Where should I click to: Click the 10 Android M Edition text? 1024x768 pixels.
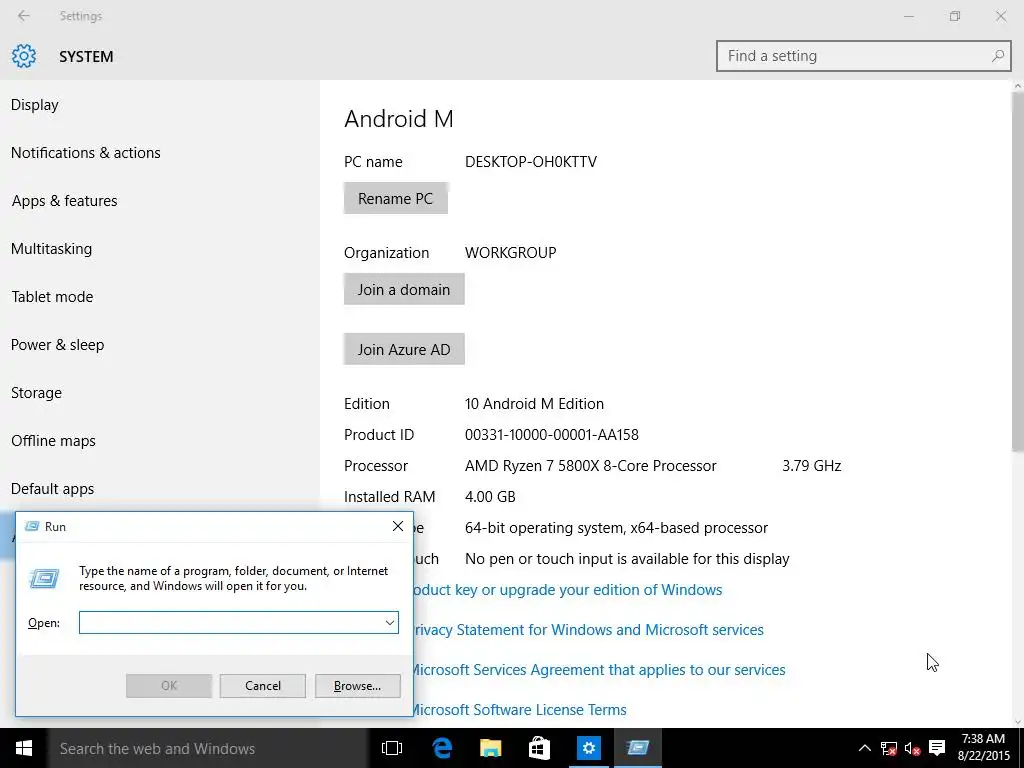click(x=534, y=404)
